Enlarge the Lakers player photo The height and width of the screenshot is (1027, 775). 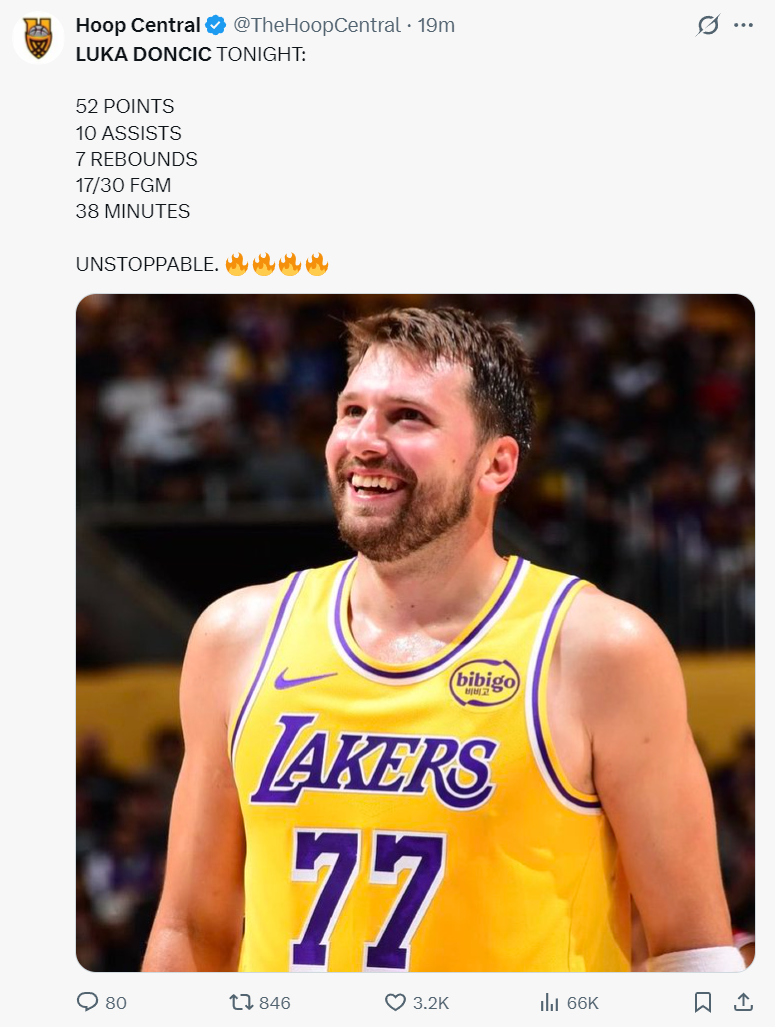(415, 633)
